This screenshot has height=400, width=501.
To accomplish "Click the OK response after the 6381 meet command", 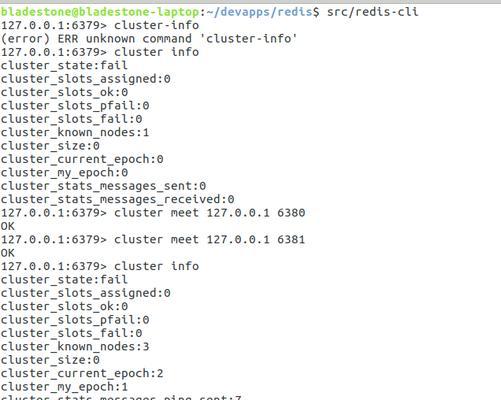I will tap(8, 253).
